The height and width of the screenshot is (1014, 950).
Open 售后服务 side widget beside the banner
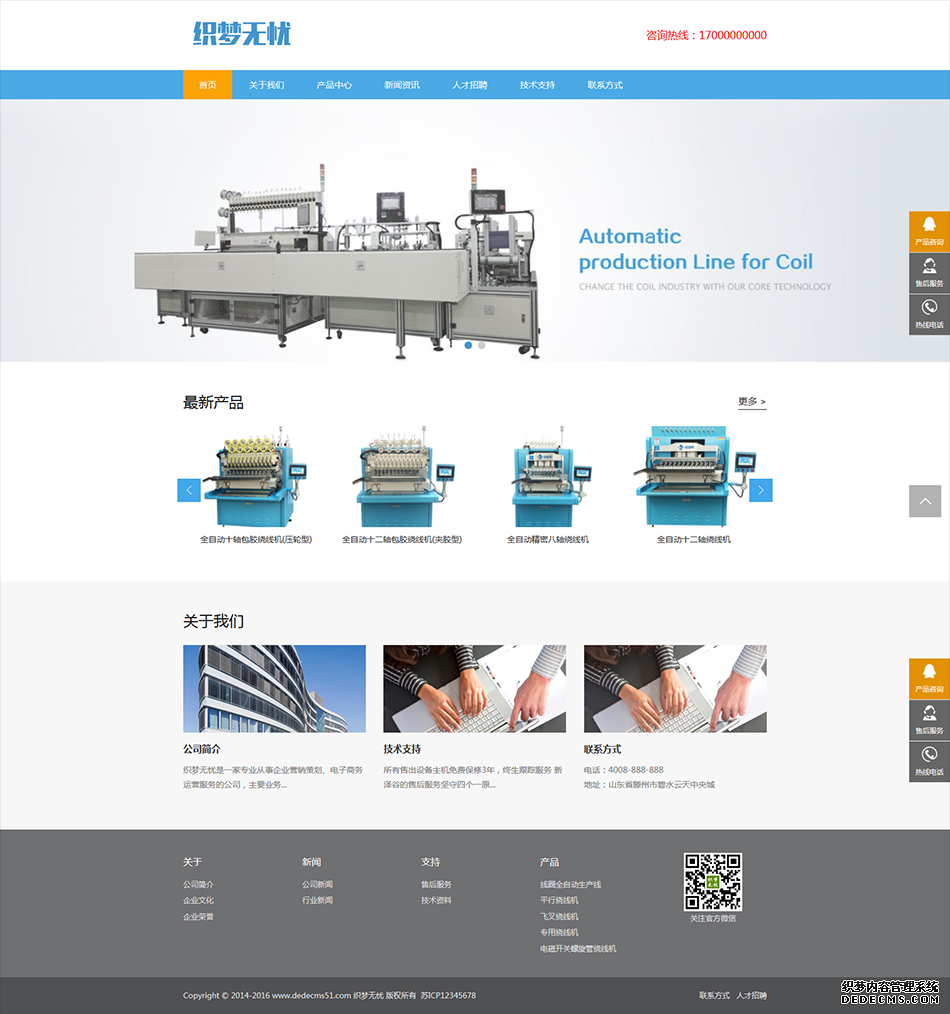point(929,273)
